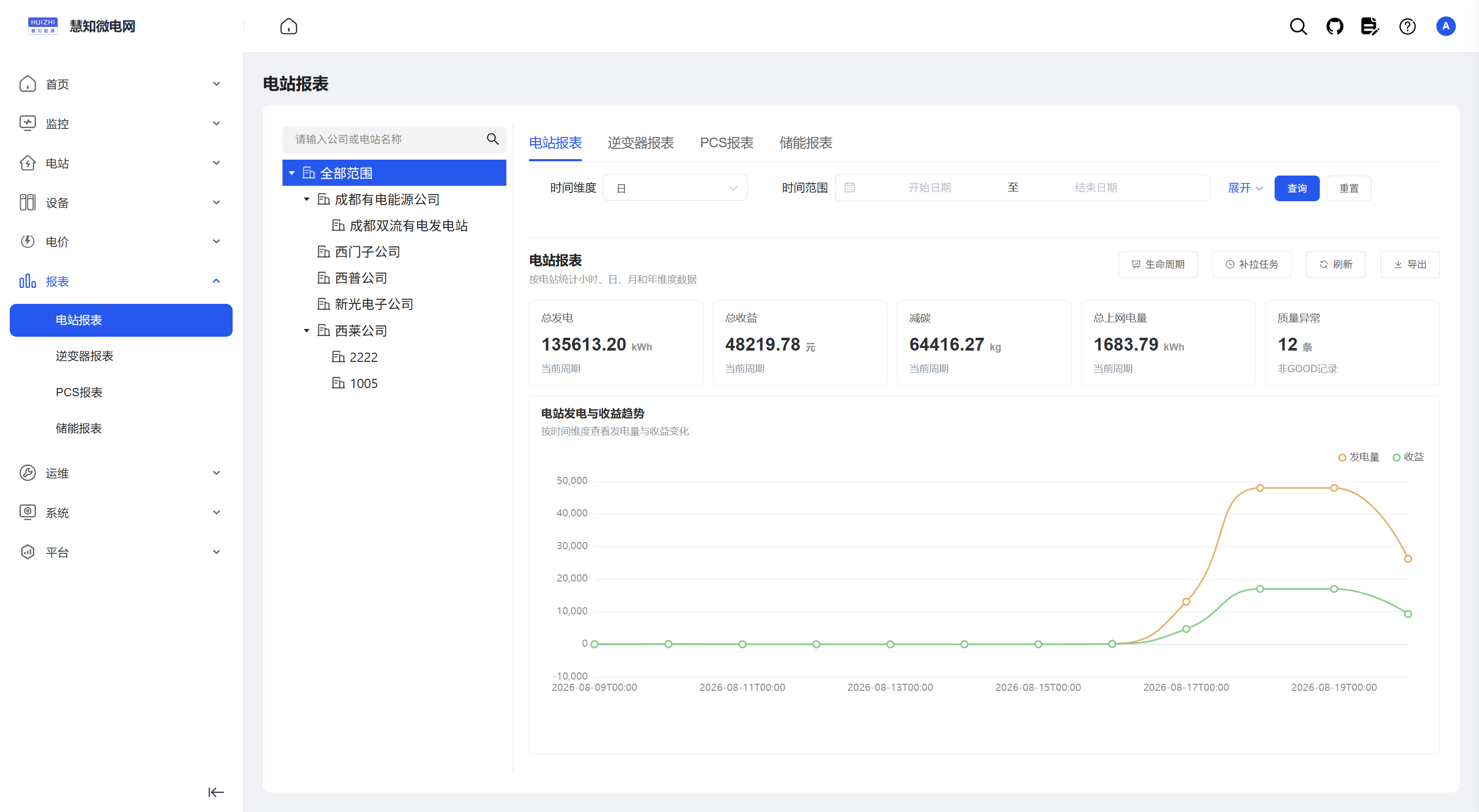Click the 平台 platform icon
The height and width of the screenshot is (812, 1479).
click(28, 552)
